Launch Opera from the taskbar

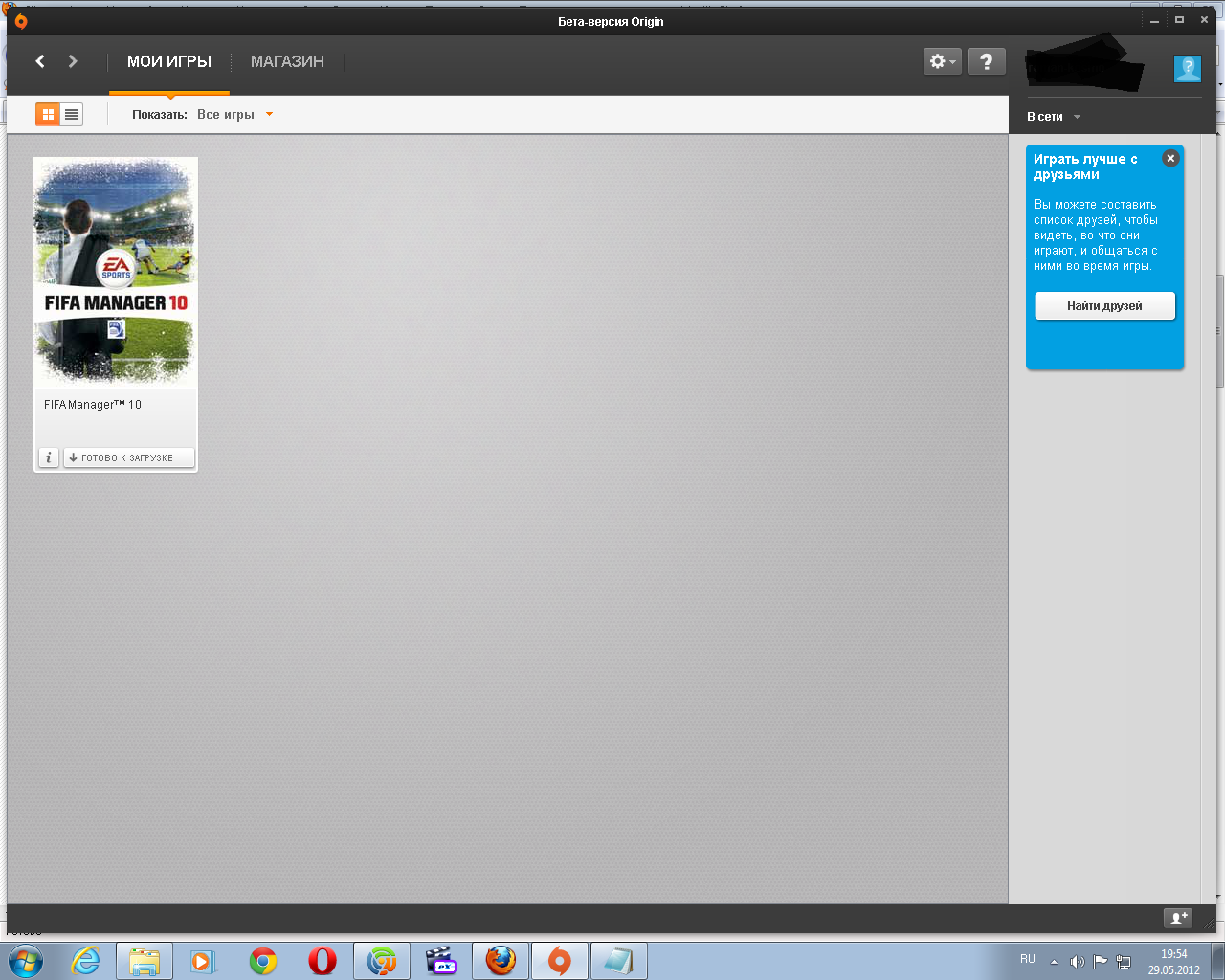(x=323, y=961)
